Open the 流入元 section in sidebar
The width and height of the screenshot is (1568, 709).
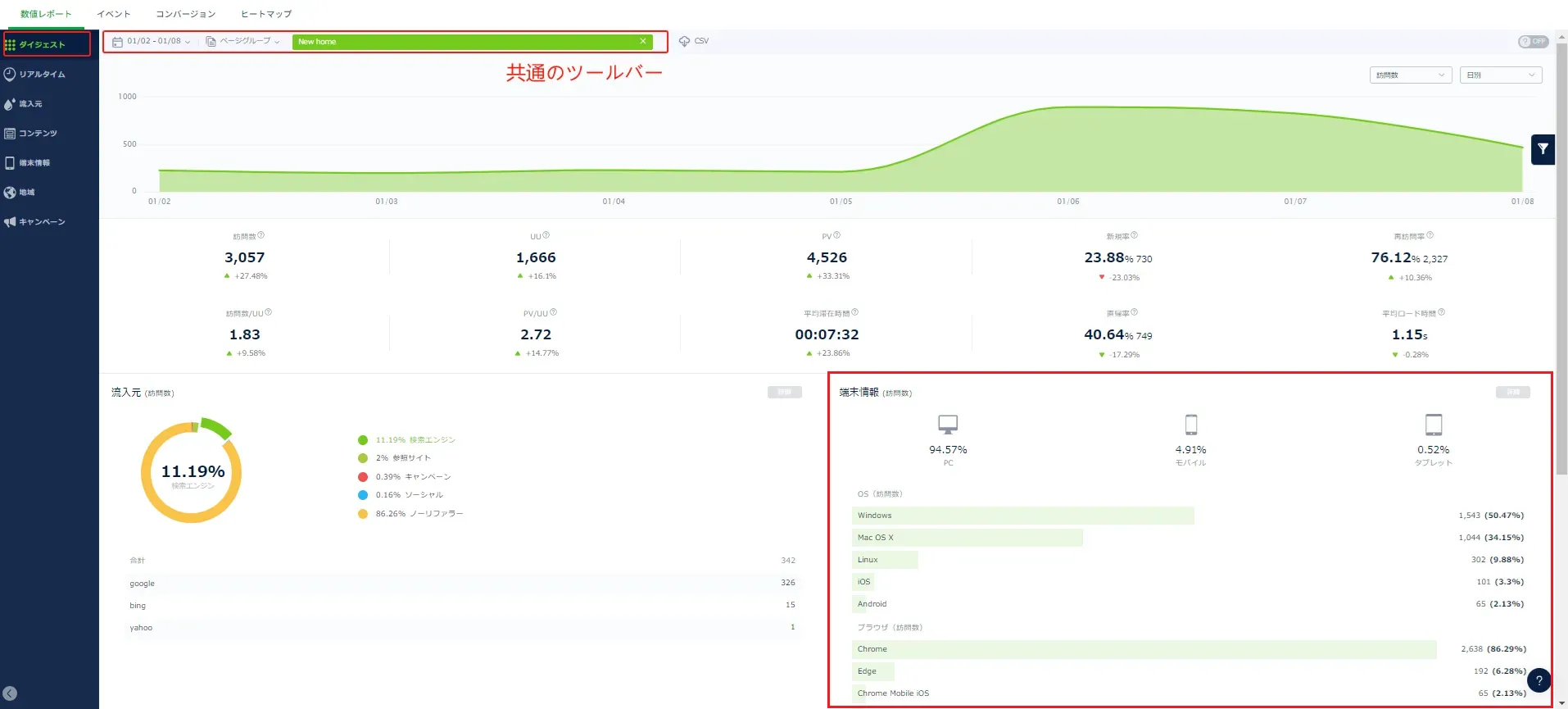coord(30,104)
